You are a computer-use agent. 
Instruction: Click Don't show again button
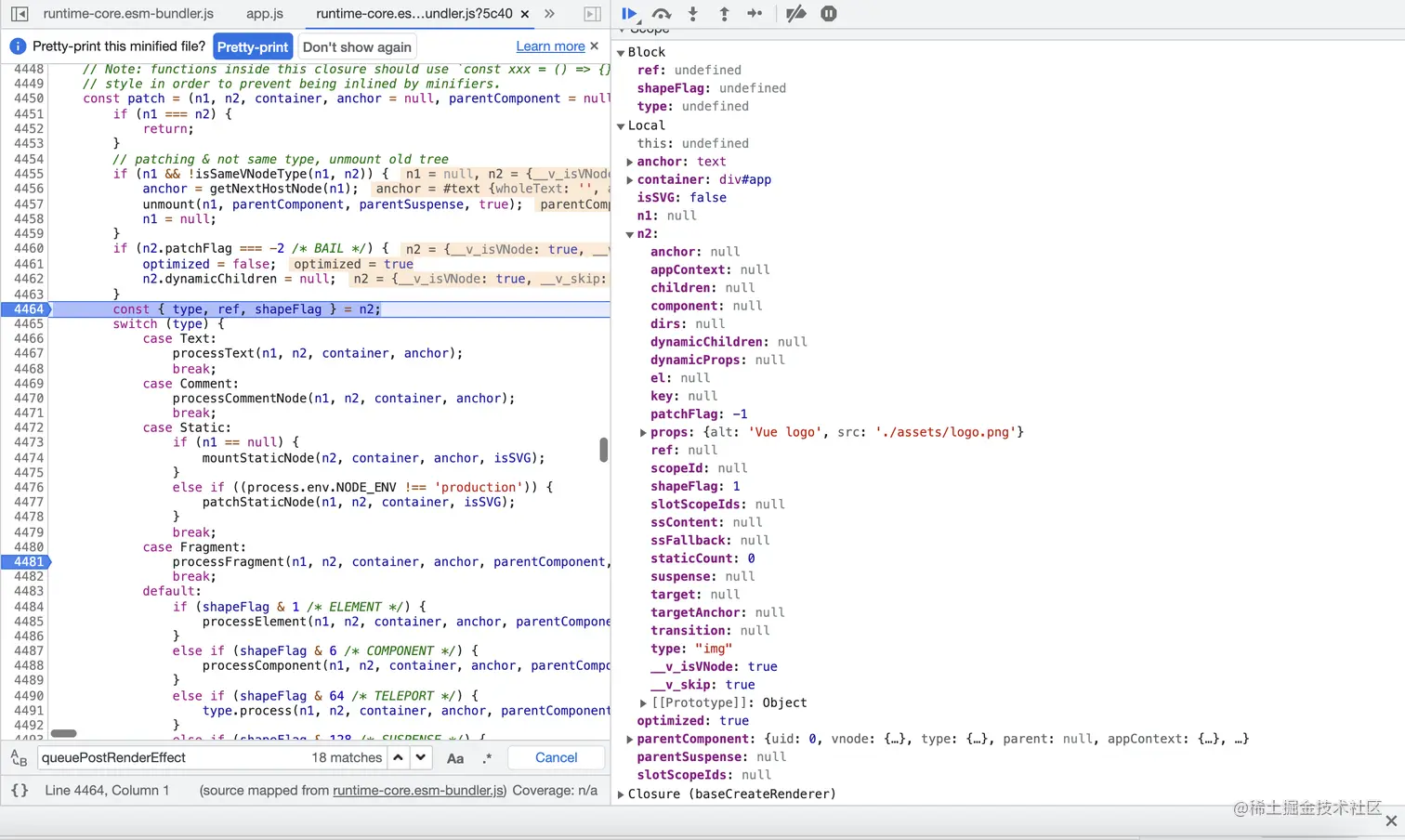pyautogui.click(x=357, y=46)
